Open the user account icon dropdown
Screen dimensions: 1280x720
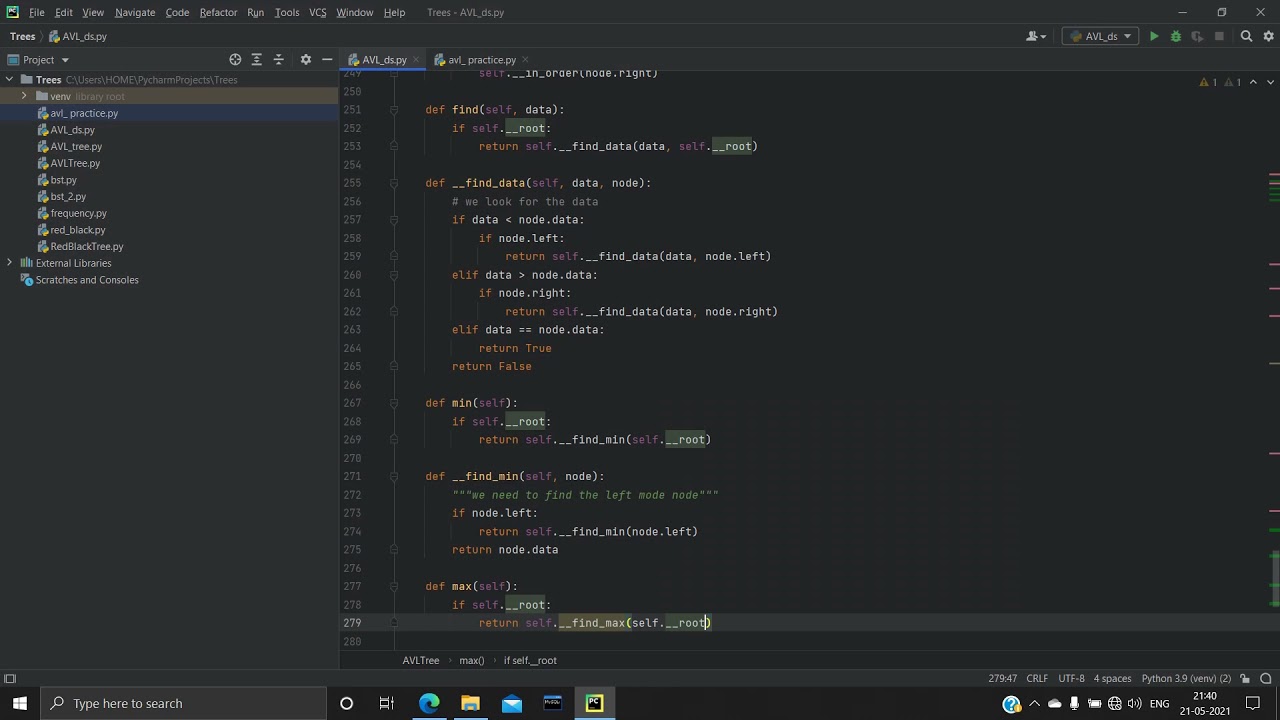pos(1036,36)
